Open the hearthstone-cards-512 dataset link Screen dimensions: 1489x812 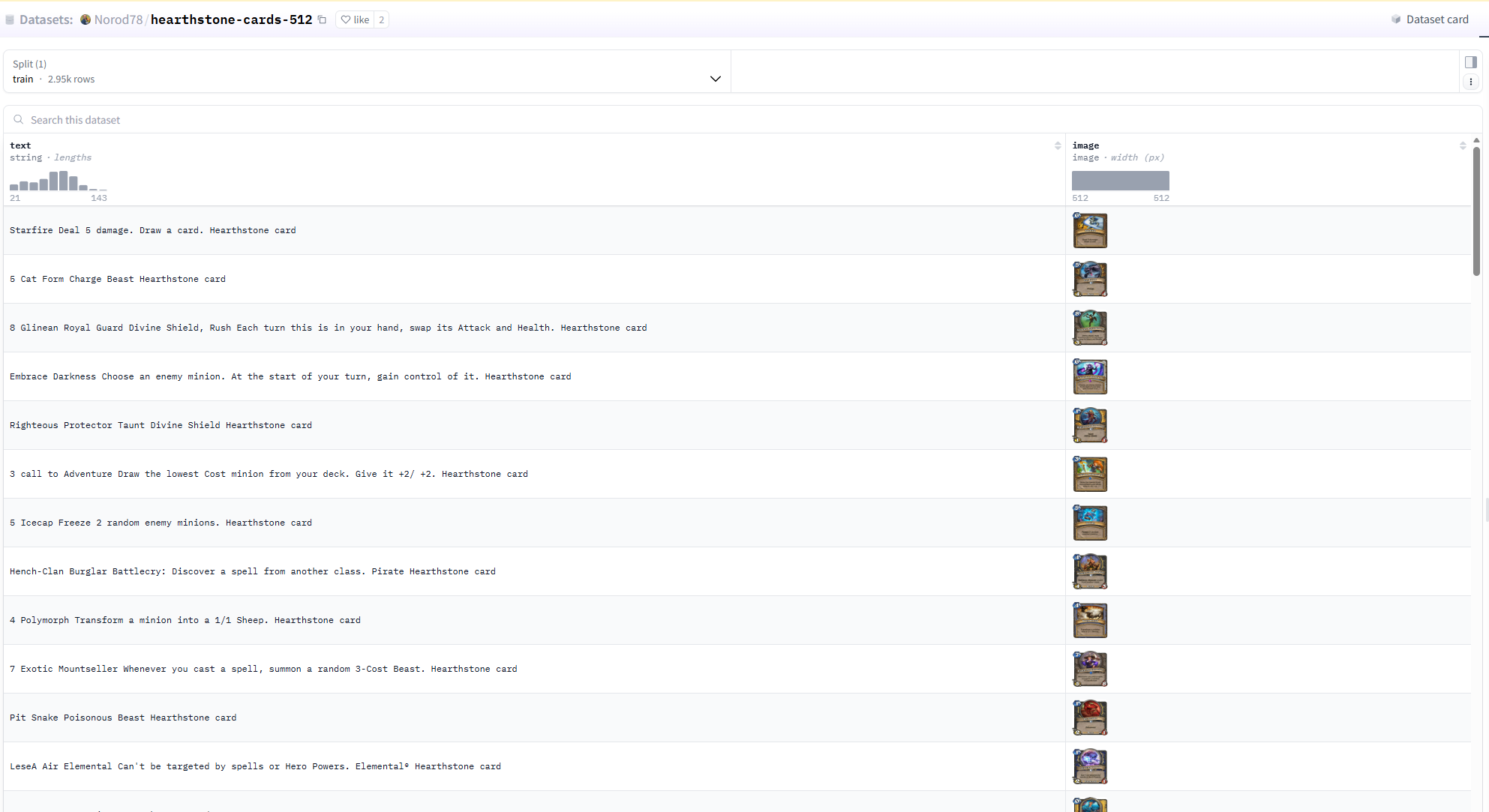coord(231,19)
